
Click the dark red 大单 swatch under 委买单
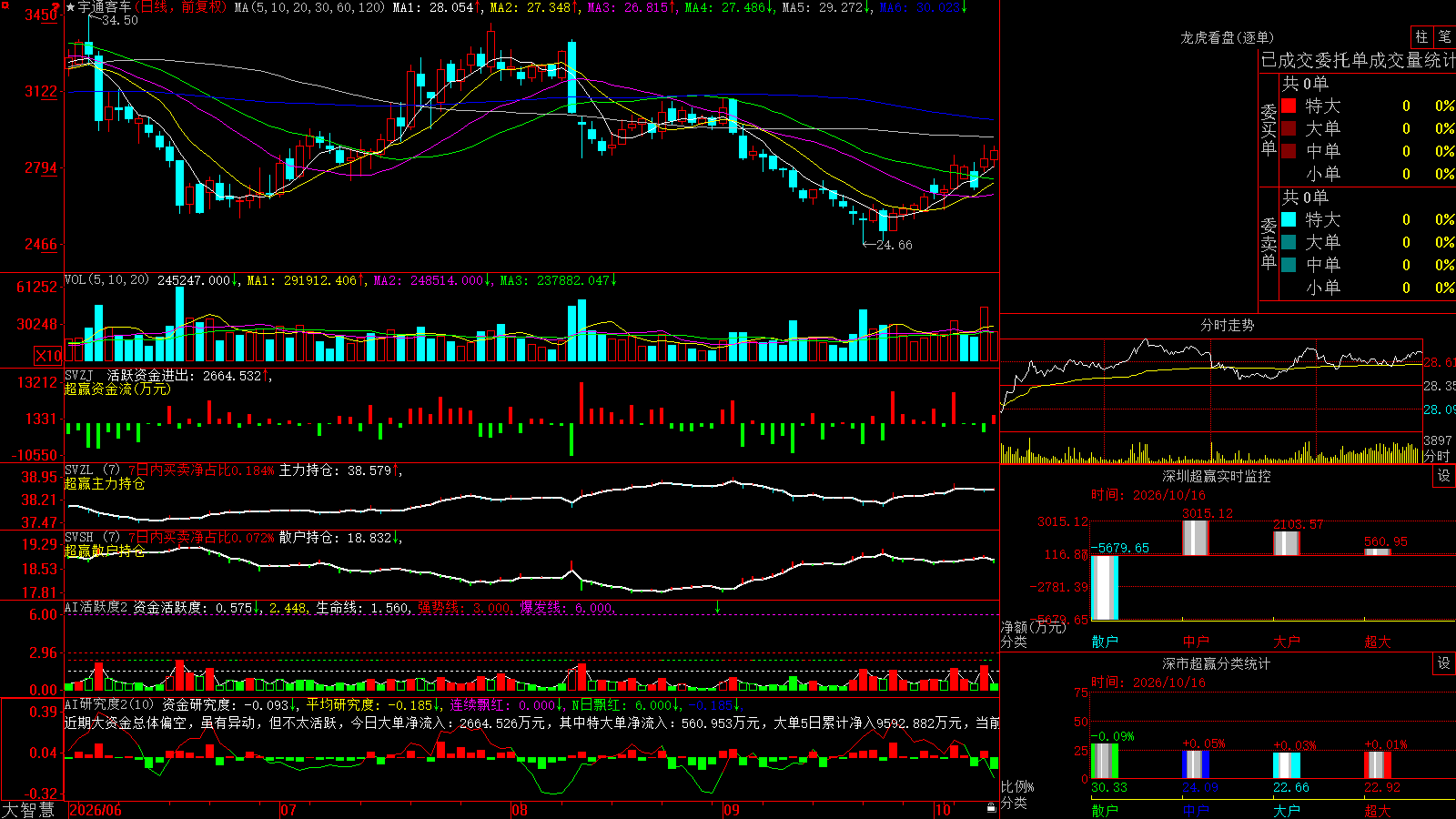(1289, 128)
